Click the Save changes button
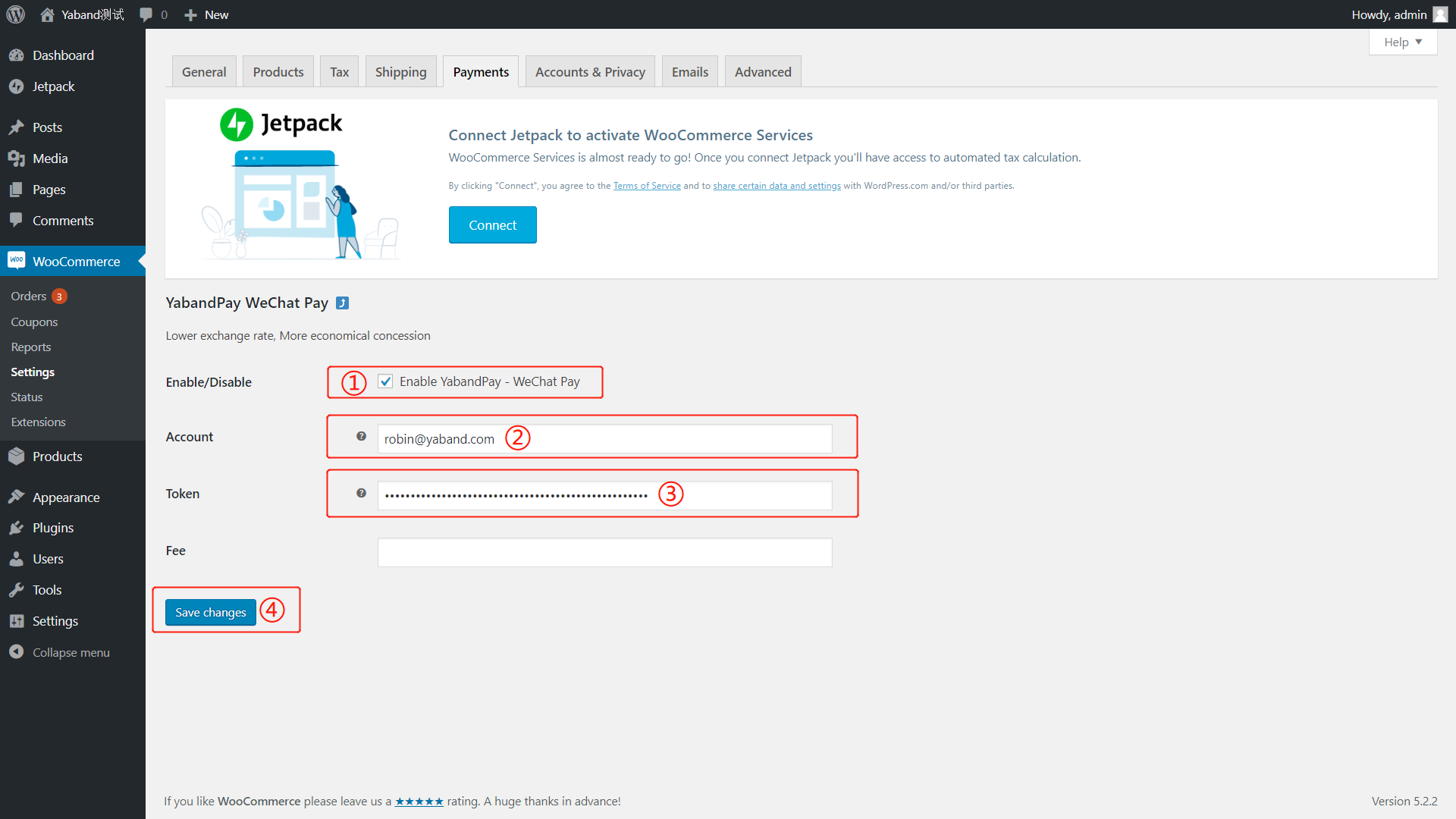This screenshot has width=1456, height=819. 211,612
